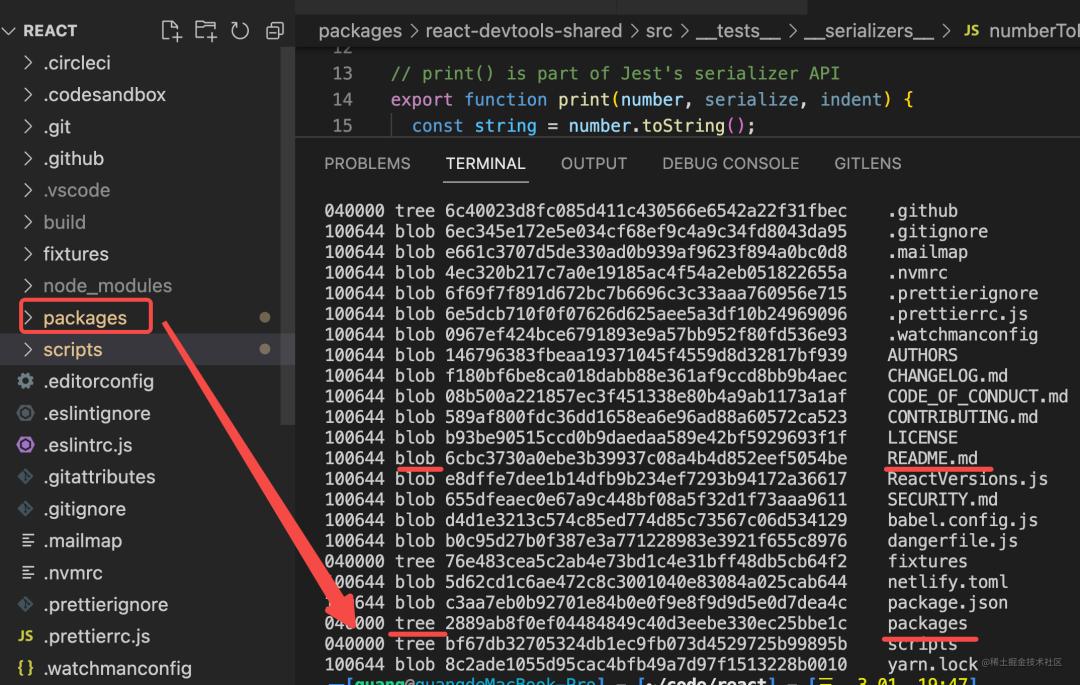Click the New File icon in explorer header
The width and height of the screenshot is (1080, 685).
tap(171, 30)
